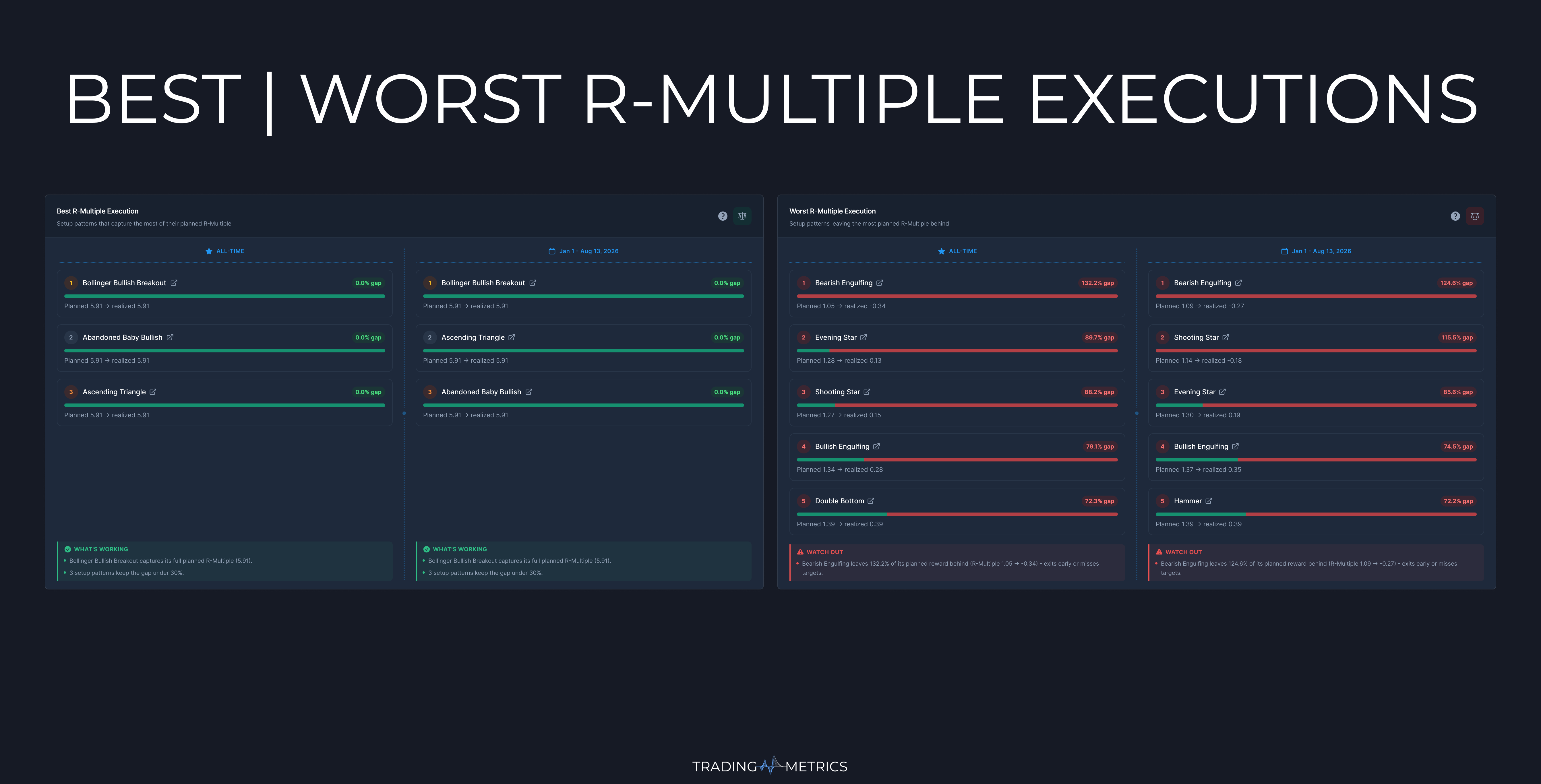Click 'Planned 1.30 → realized 0.19' text

pos(1198,415)
